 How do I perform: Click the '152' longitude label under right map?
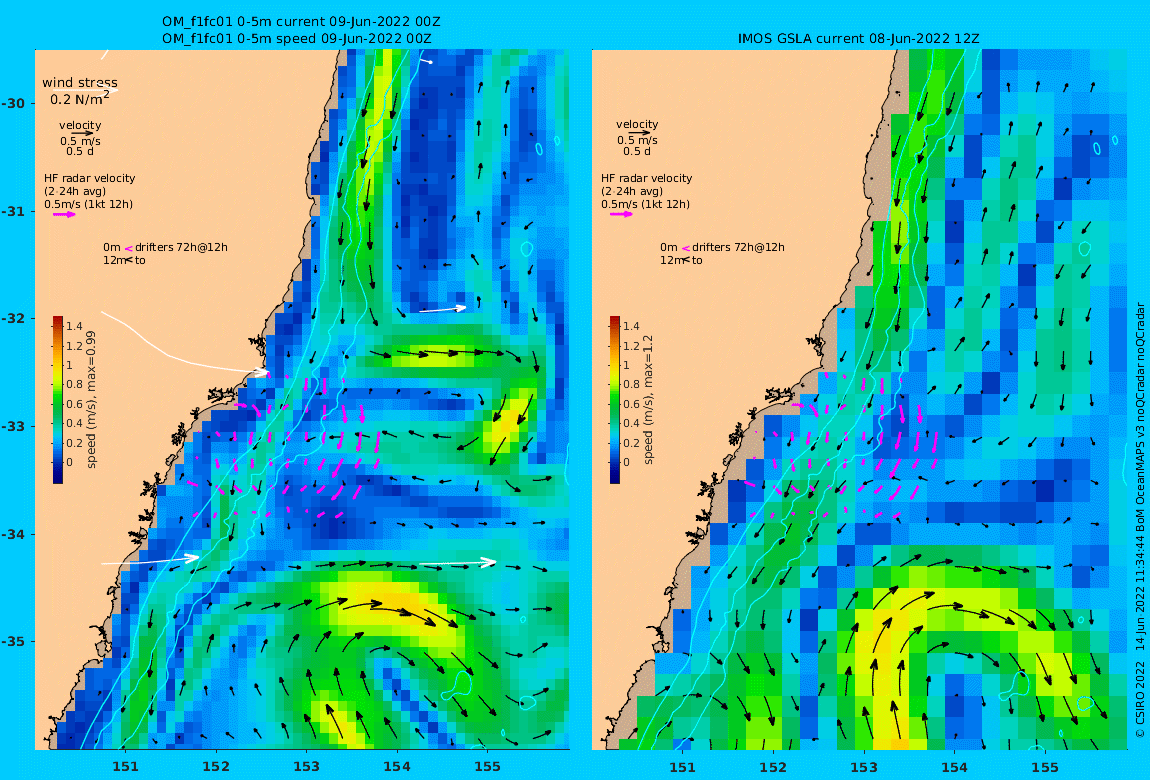tap(773, 767)
